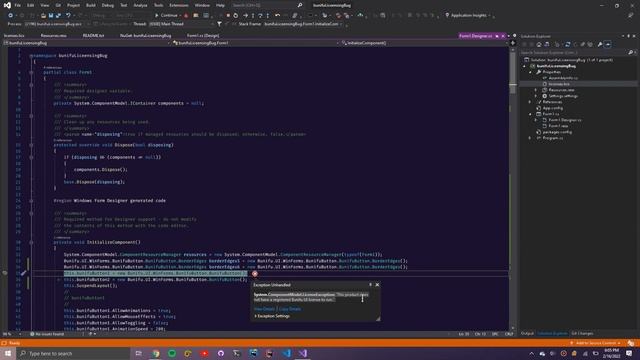Screen dimensions: 640x360
Task: Click the Solution Explorer Properties wrench icon
Action: click(x=600, y=44)
